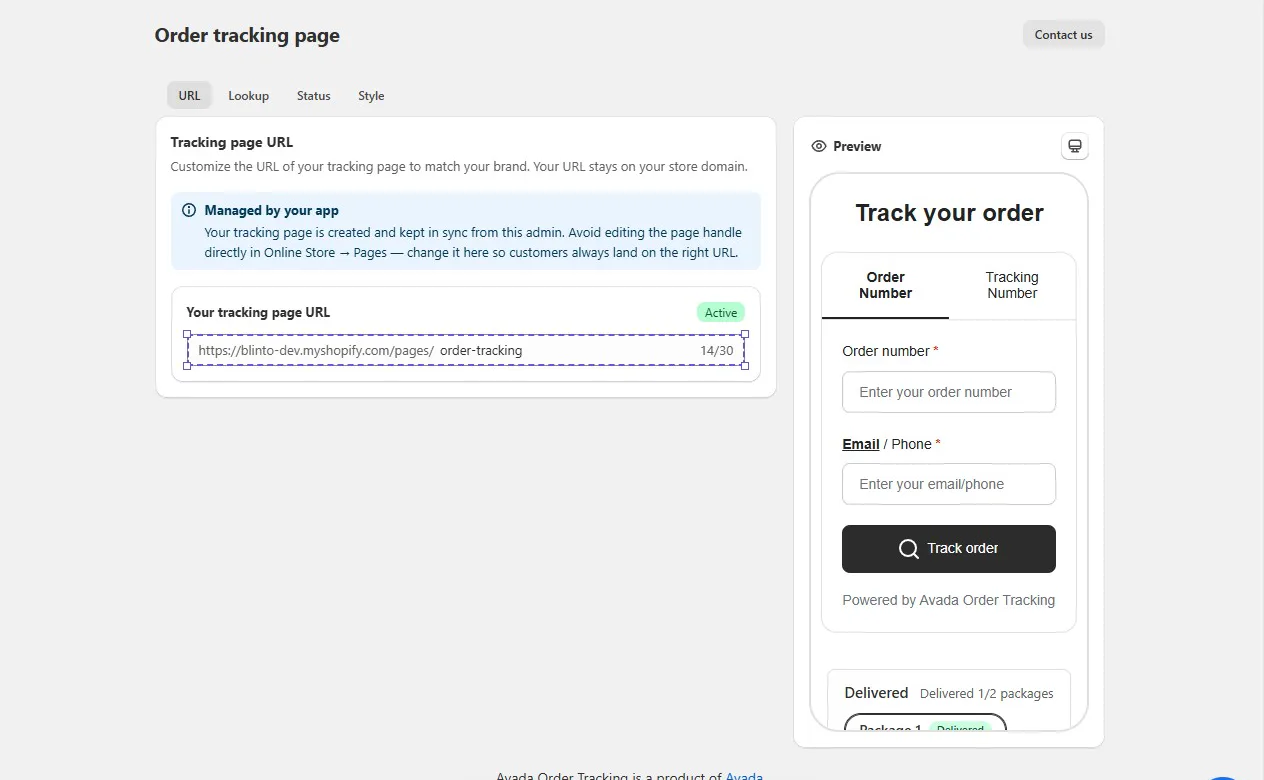The width and height of the screenshot is (1264, 780).
Task: Click the Delivered status heading
Action: 876,693
